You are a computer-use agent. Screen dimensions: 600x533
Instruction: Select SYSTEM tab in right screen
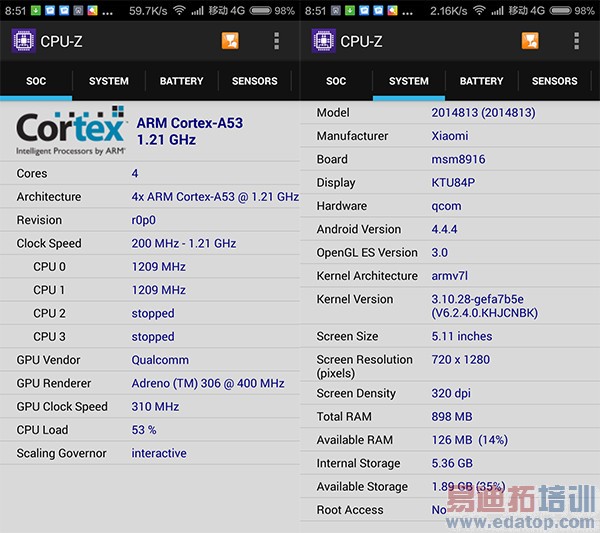pyautogui.click(x=409, y=81)
